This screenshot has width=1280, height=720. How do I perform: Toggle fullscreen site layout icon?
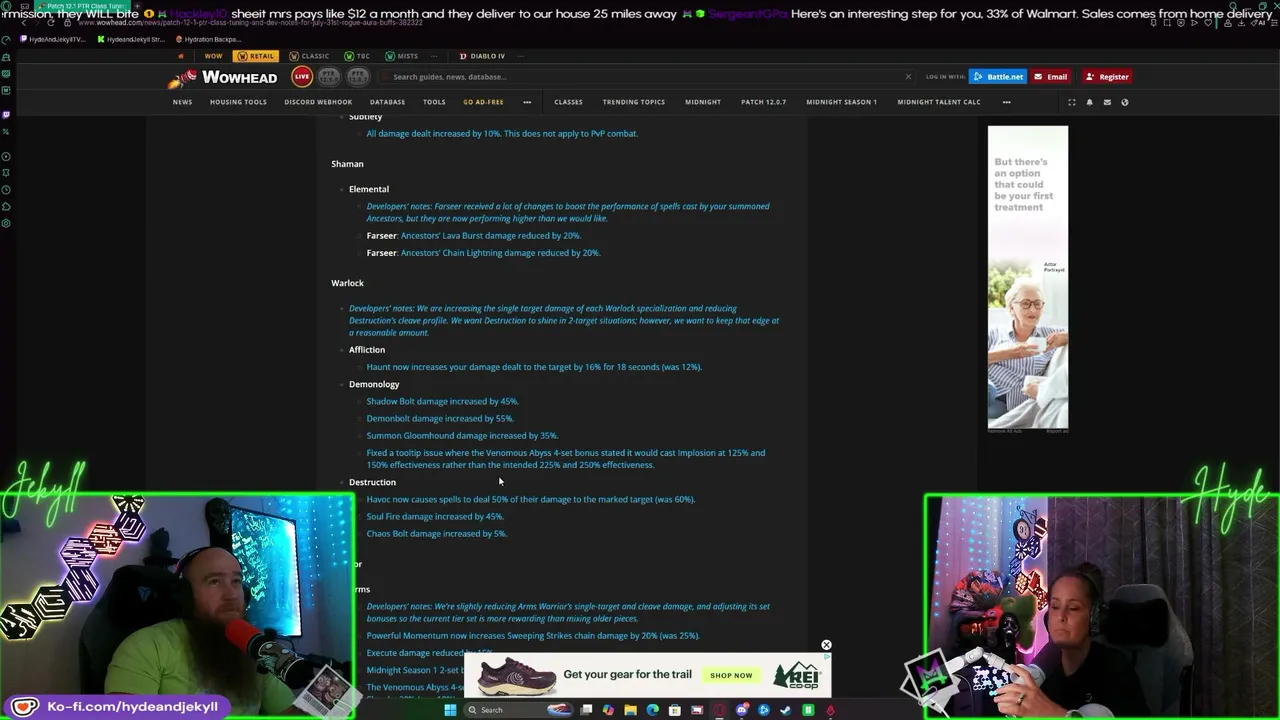click(1072, 102)
